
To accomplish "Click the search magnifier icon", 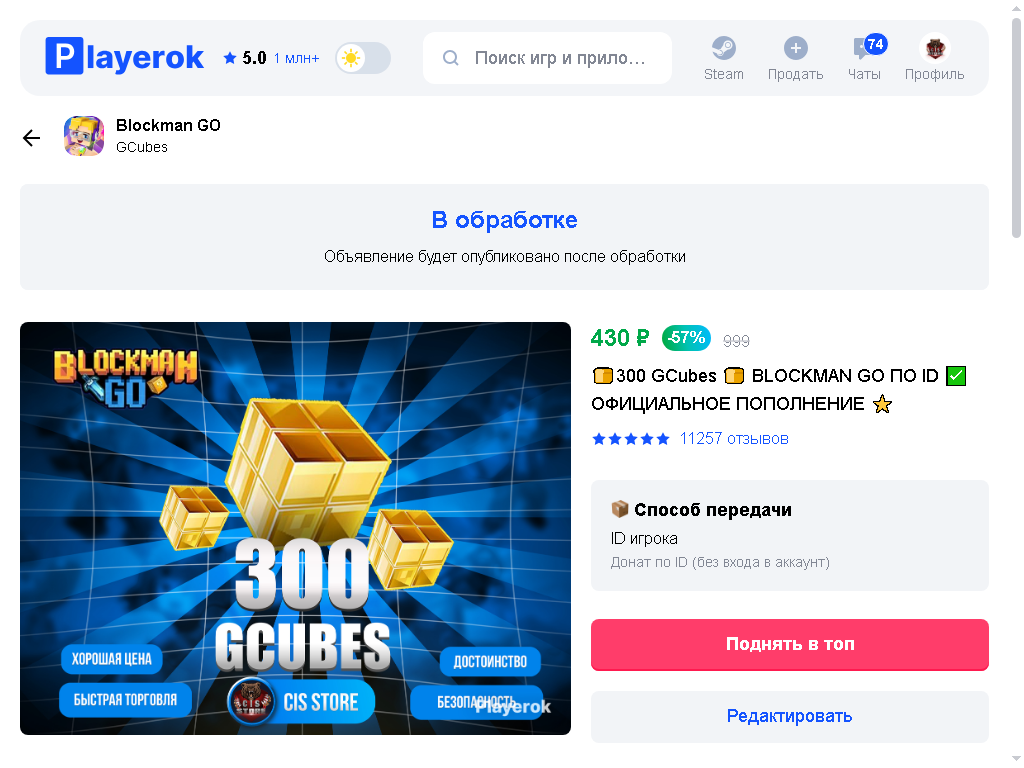I will (451, 58).
